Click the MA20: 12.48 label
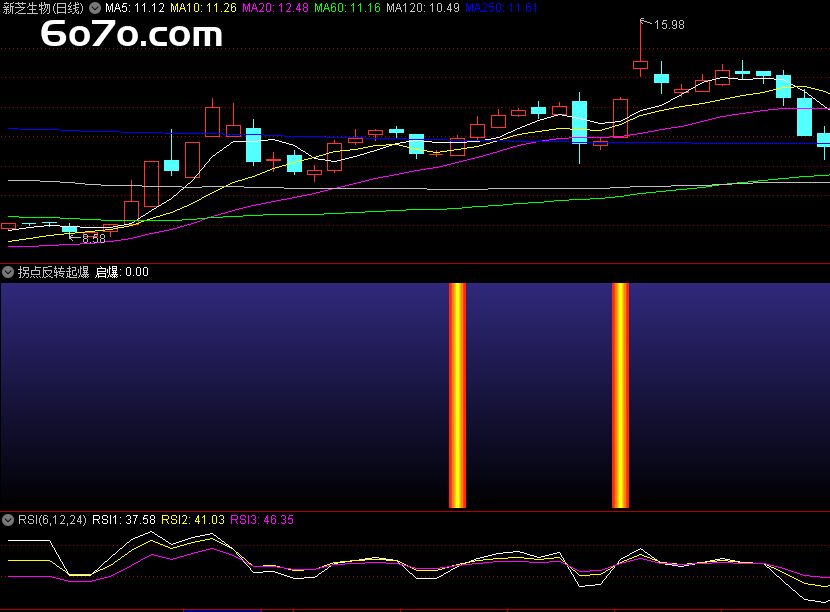 (275, 8)
